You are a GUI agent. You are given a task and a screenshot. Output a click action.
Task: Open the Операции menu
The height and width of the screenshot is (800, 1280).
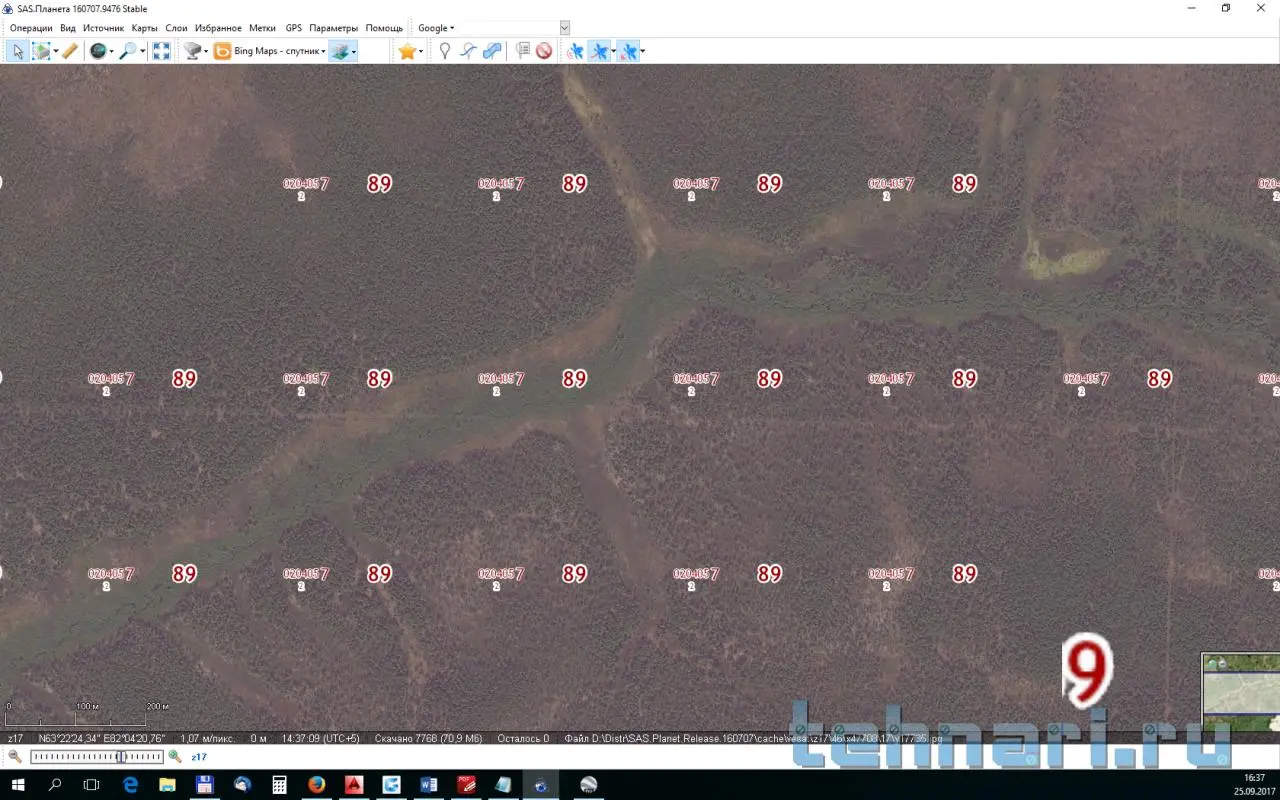pos(31,28)
